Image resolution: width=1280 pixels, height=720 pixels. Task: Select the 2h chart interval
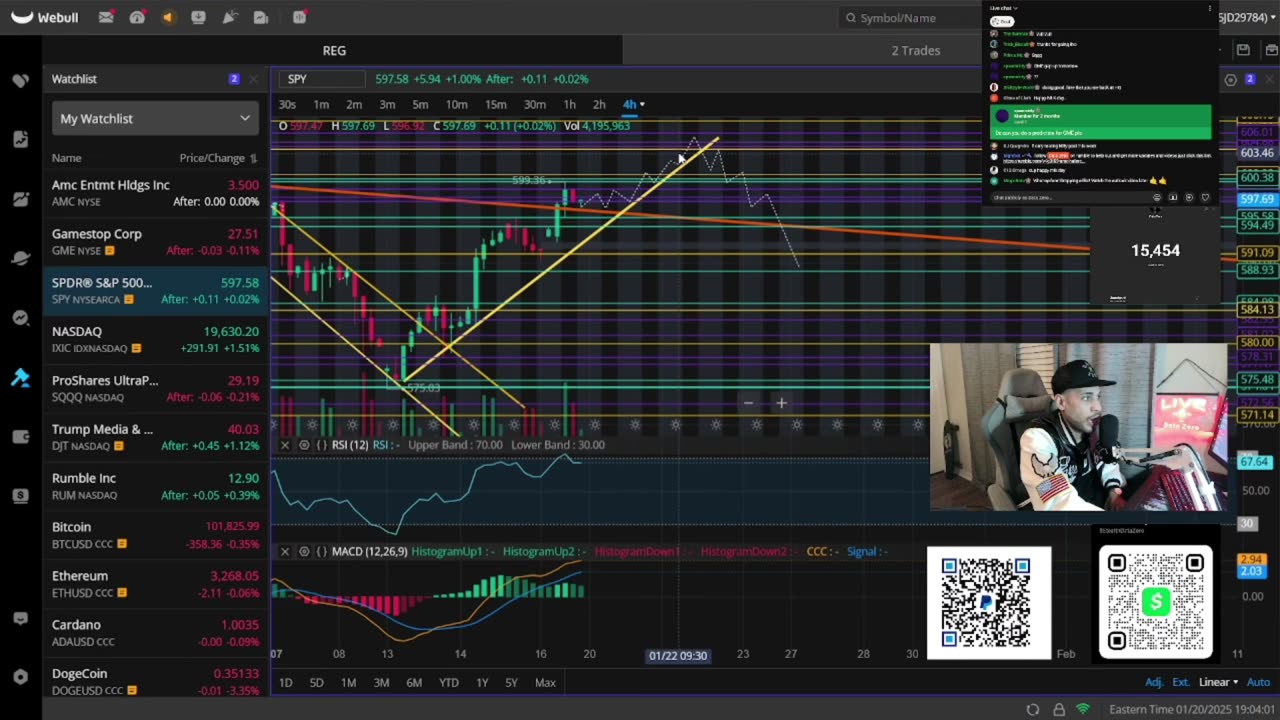tap(599, 105)
